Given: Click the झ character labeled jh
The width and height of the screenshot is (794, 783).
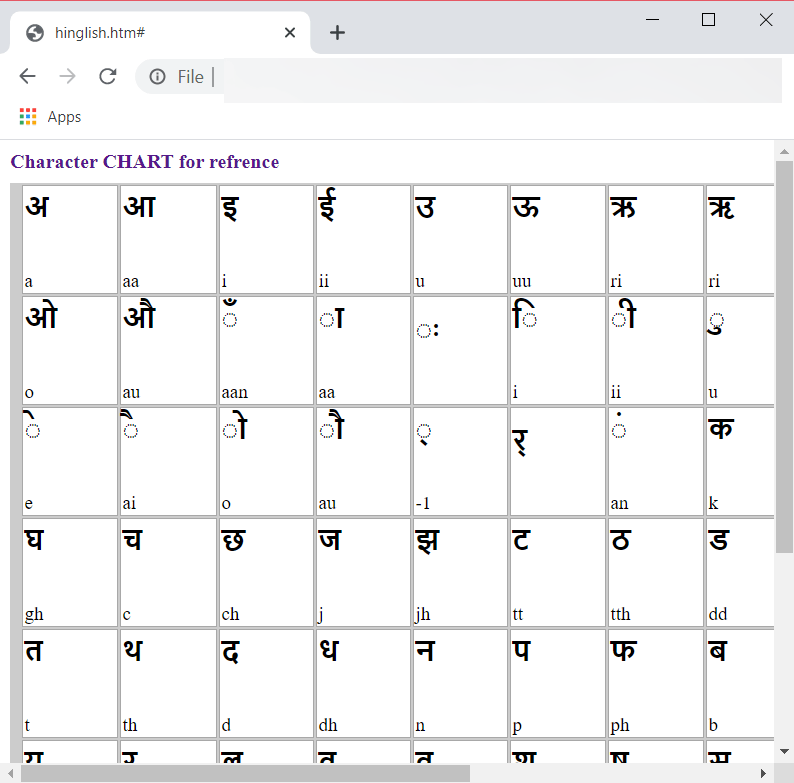Looking at the screenshot, I should [x=427, y=541].
